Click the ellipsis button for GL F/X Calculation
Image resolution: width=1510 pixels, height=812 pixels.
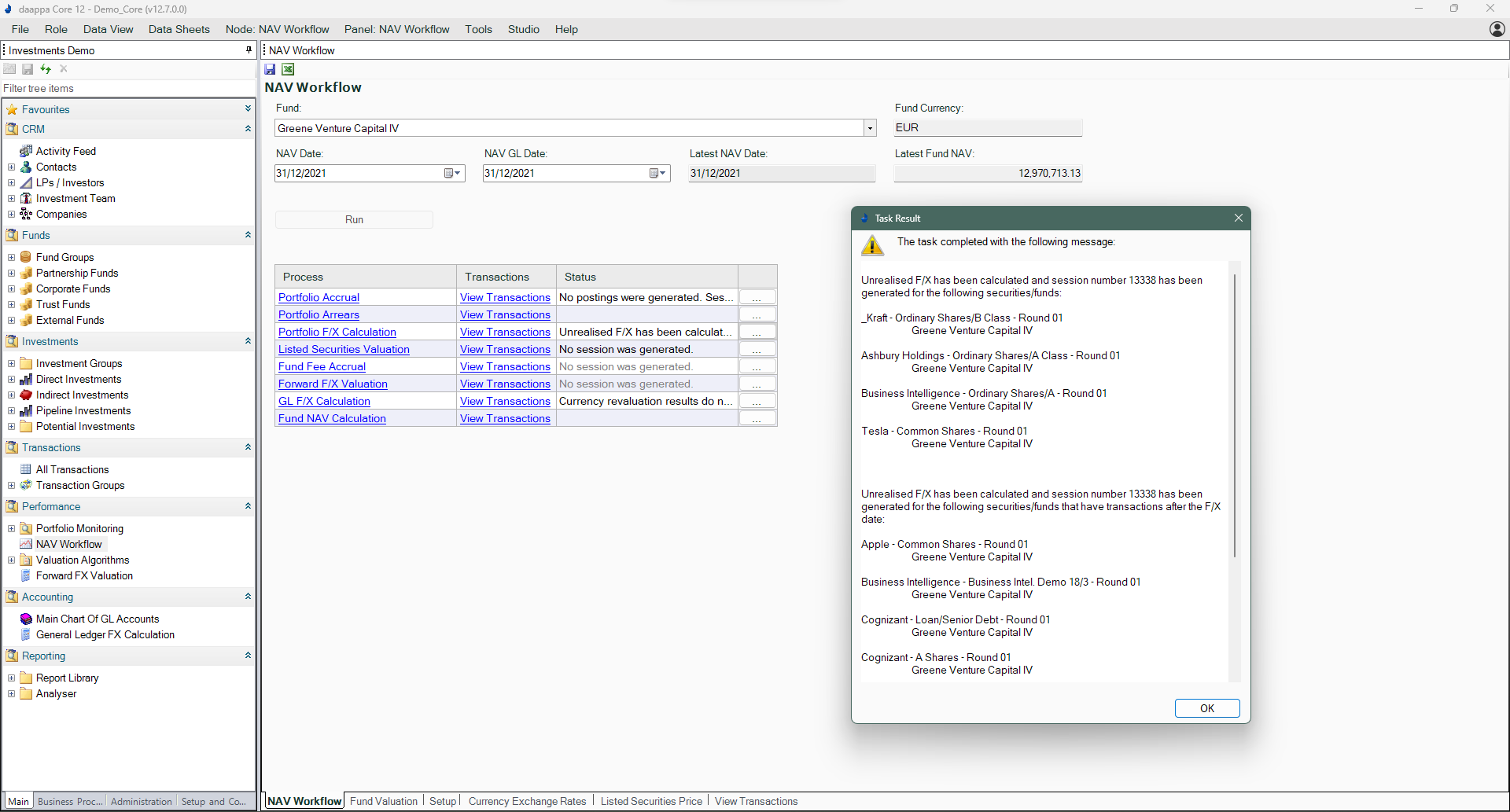[757, 401]
